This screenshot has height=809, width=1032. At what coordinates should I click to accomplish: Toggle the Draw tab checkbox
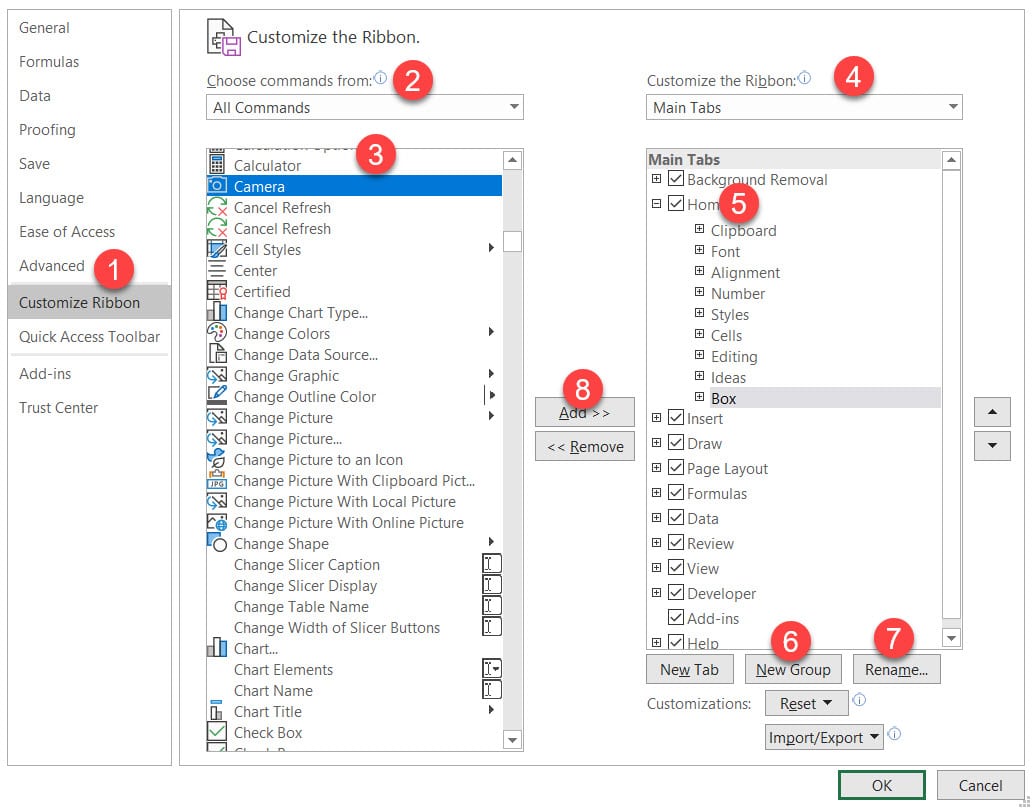click(x=676, y=442)
